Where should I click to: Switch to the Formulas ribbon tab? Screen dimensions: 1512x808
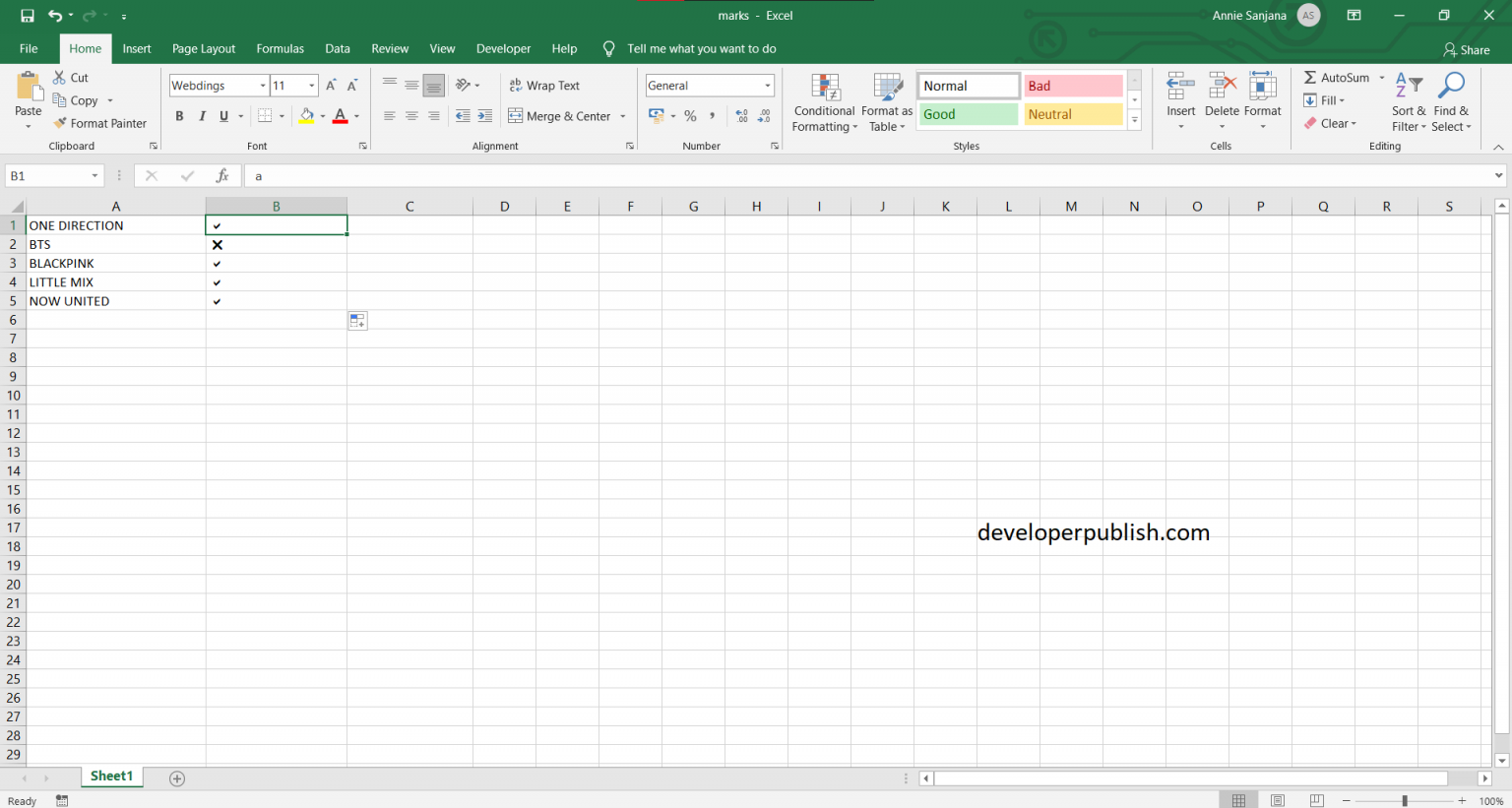point(280,47)
